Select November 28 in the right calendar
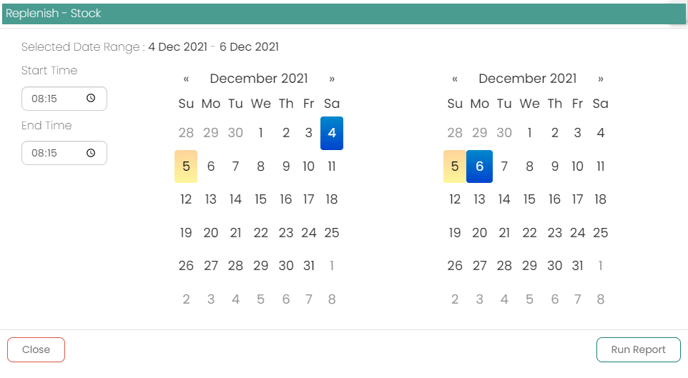This screenshot has height=378, width=688. 455,133
